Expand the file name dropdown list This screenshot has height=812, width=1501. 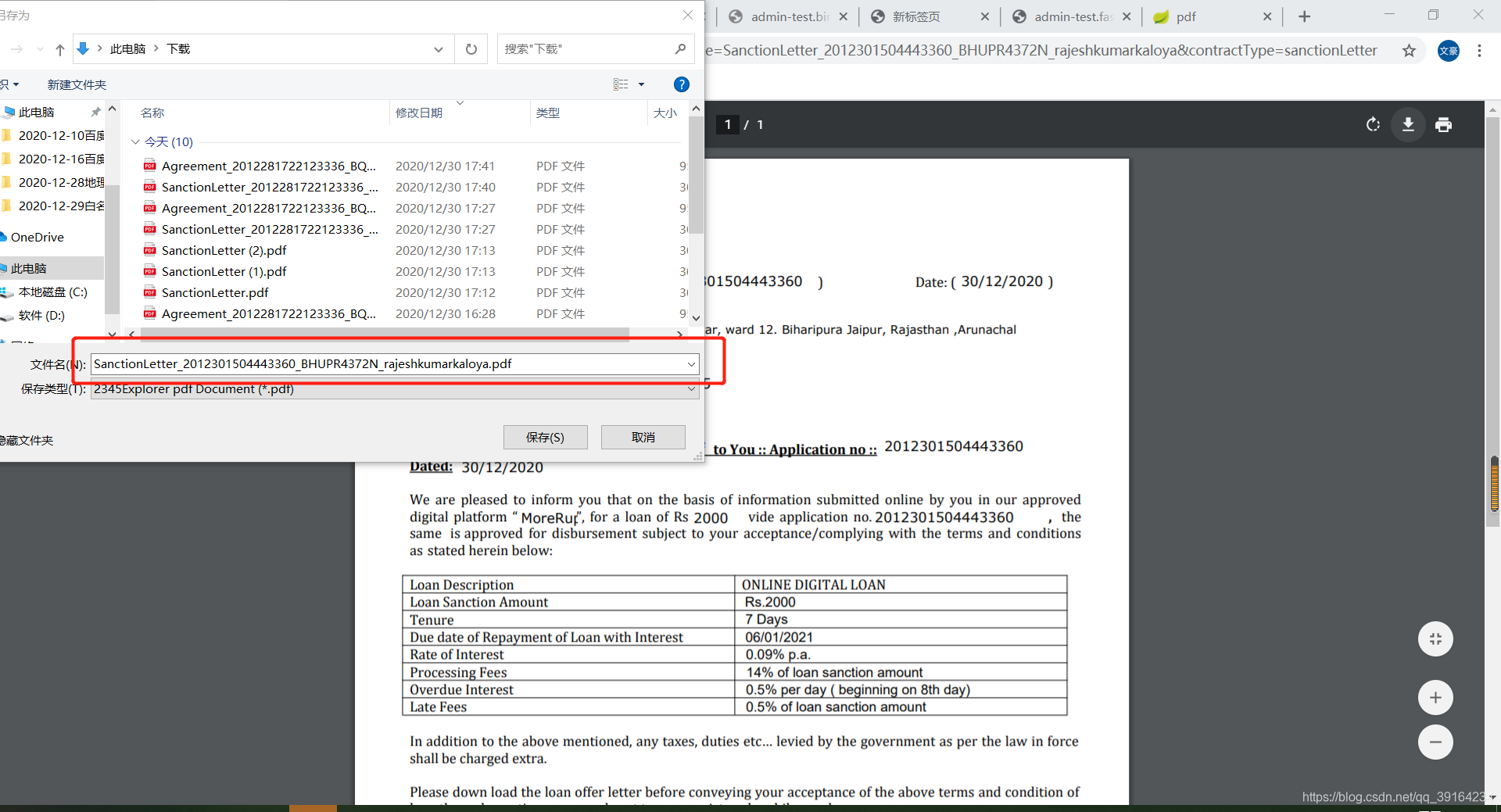click(691, 364)
